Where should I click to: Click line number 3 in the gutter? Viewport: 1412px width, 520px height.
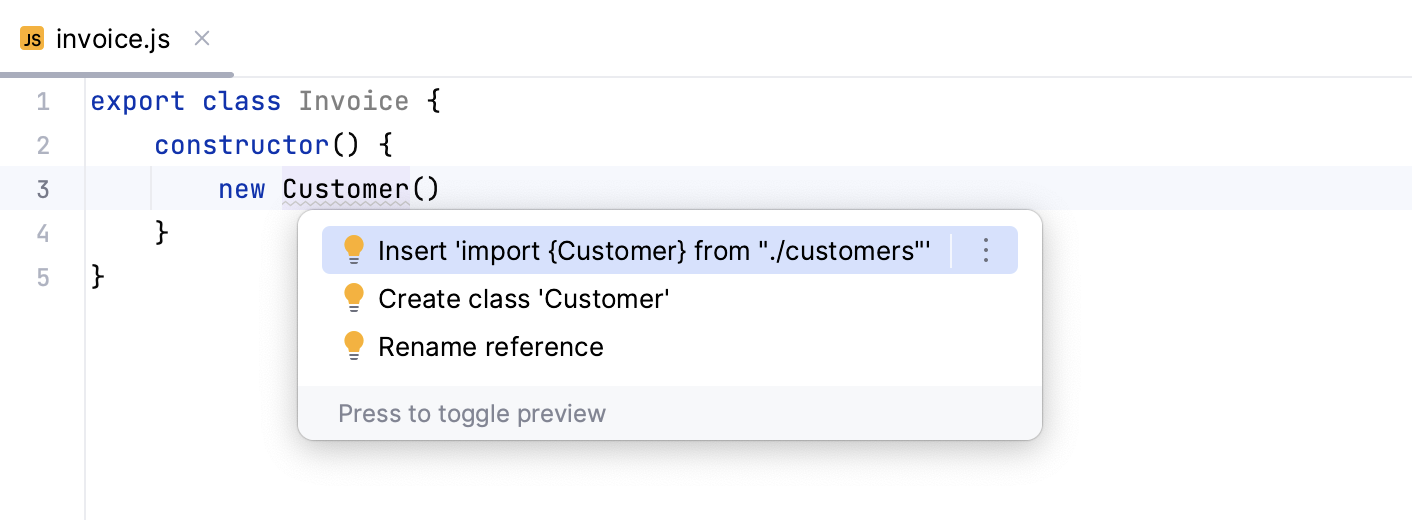[42, 189]
